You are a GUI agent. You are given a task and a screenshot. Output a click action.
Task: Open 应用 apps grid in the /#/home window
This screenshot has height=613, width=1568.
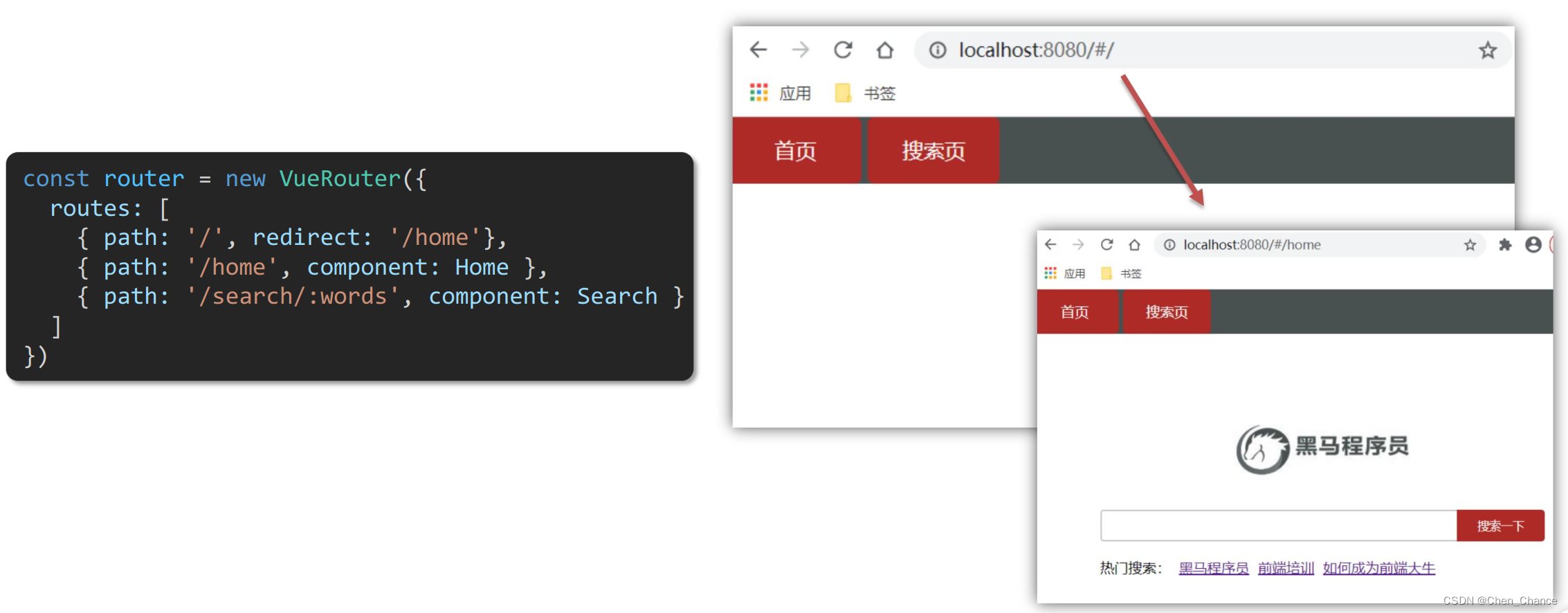tap(1065, 273)
